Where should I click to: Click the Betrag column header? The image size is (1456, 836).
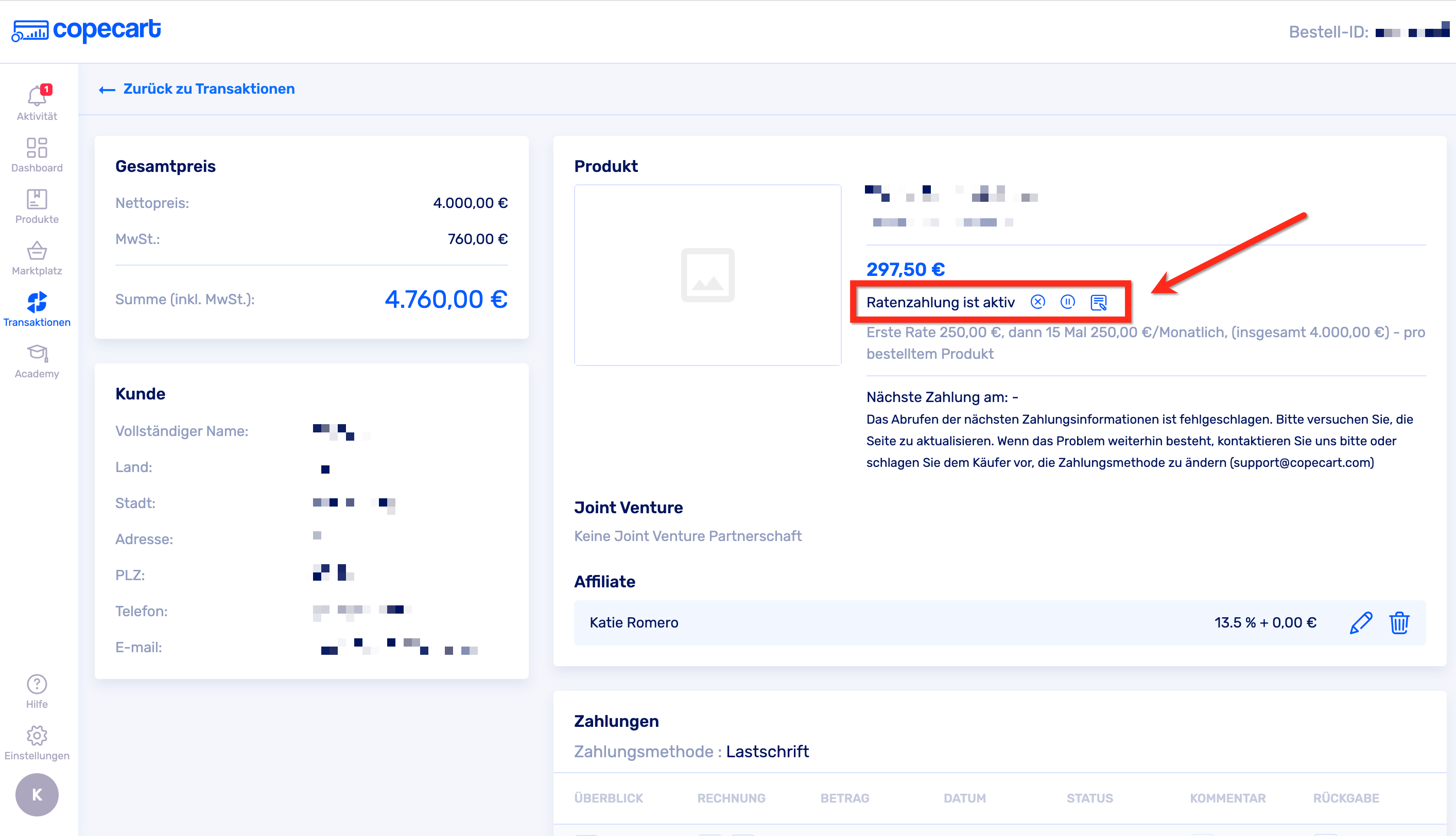(x=844, y=798)
